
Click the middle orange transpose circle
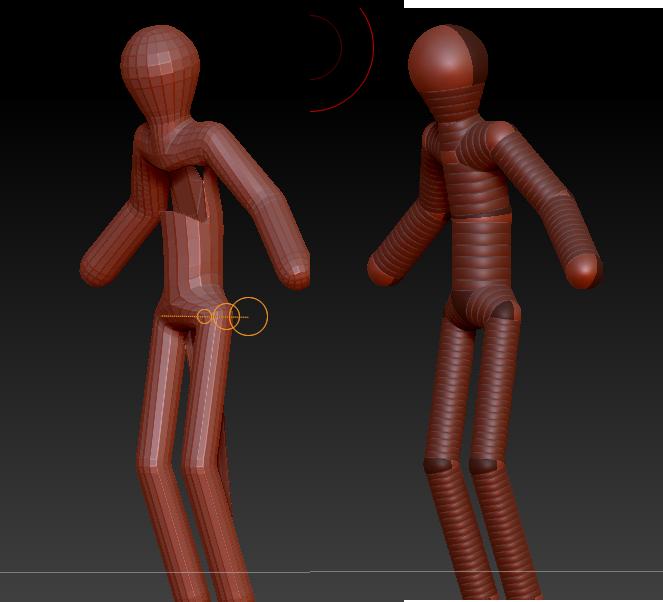[226, 316]
